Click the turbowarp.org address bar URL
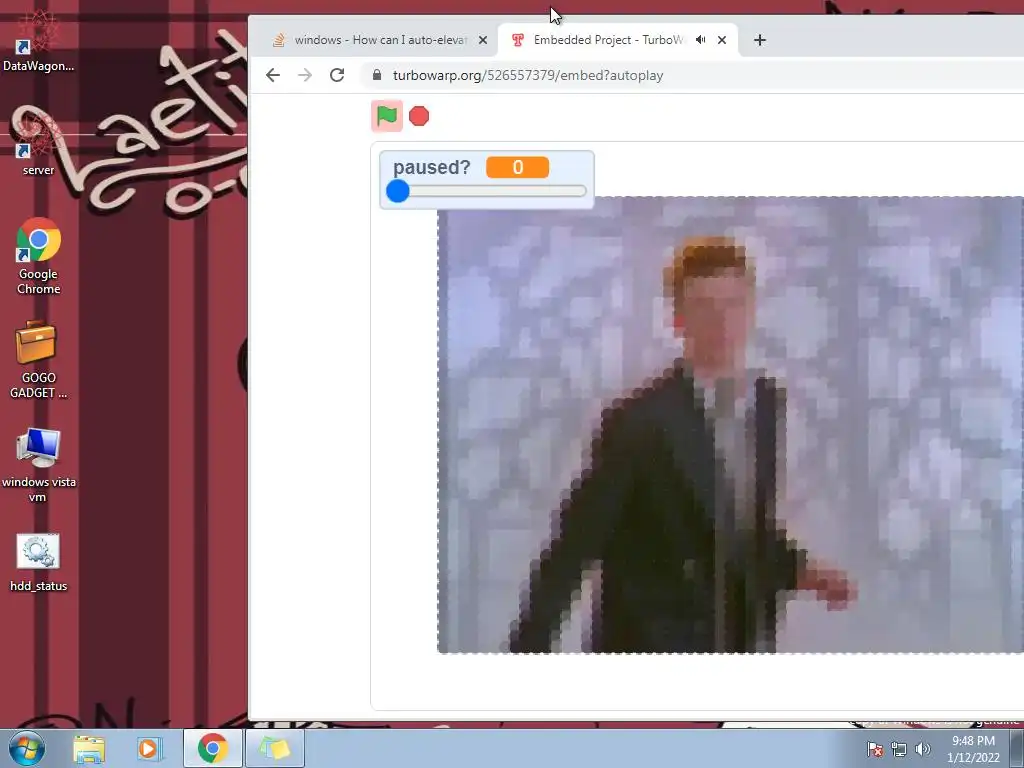The image size is (1024, 768). [x=528, y=75]
